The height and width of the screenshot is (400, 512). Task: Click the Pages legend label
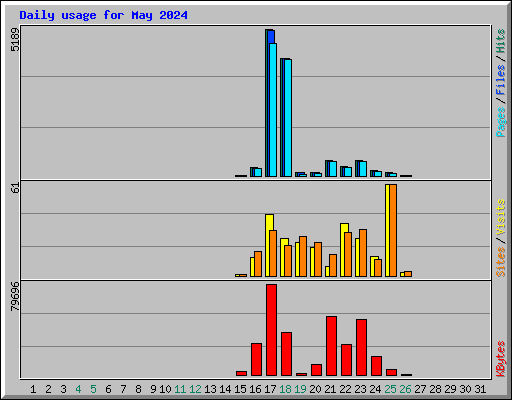pos(501,122)
